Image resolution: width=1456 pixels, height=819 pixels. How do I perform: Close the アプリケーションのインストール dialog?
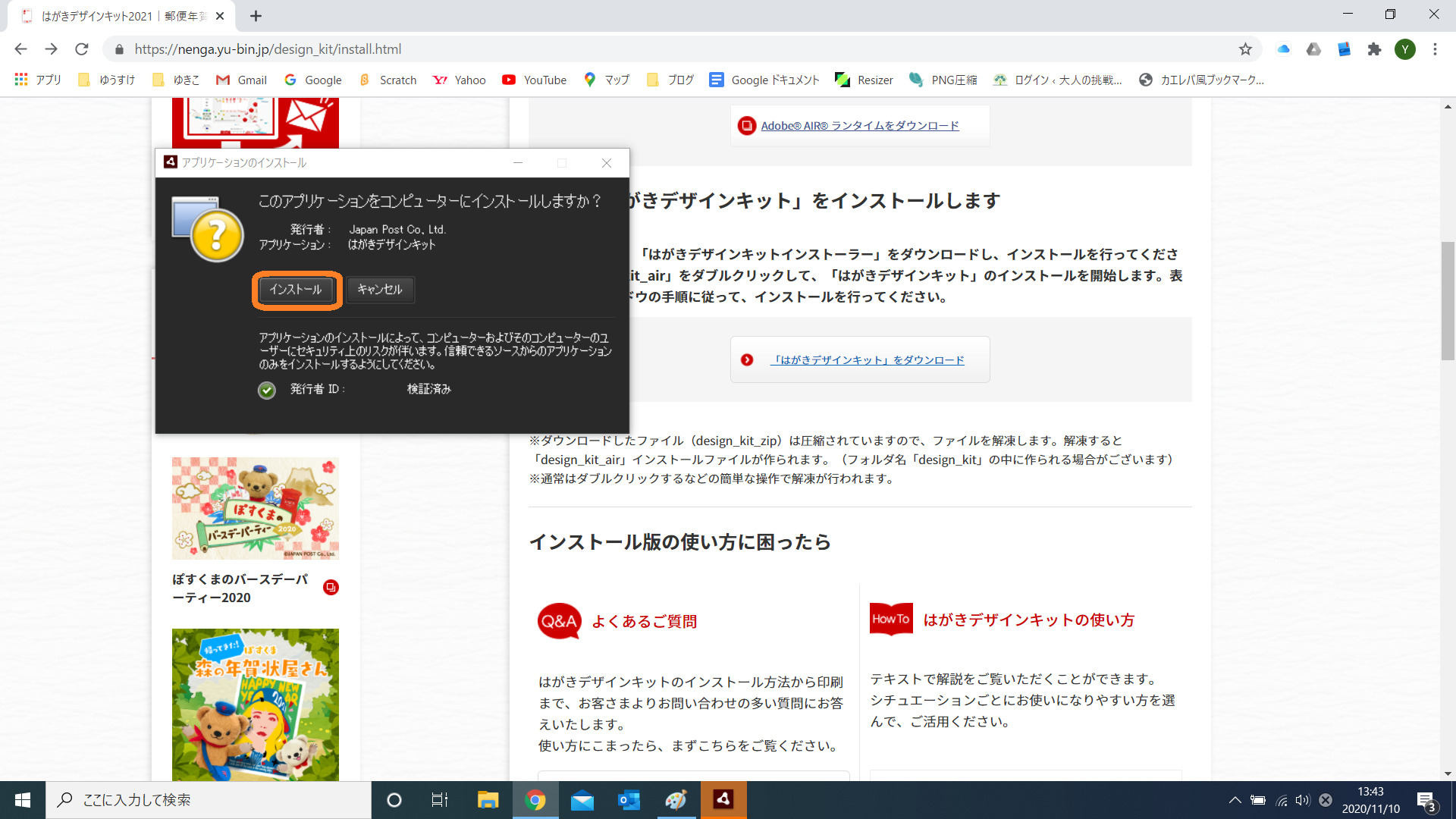(607, 163)
